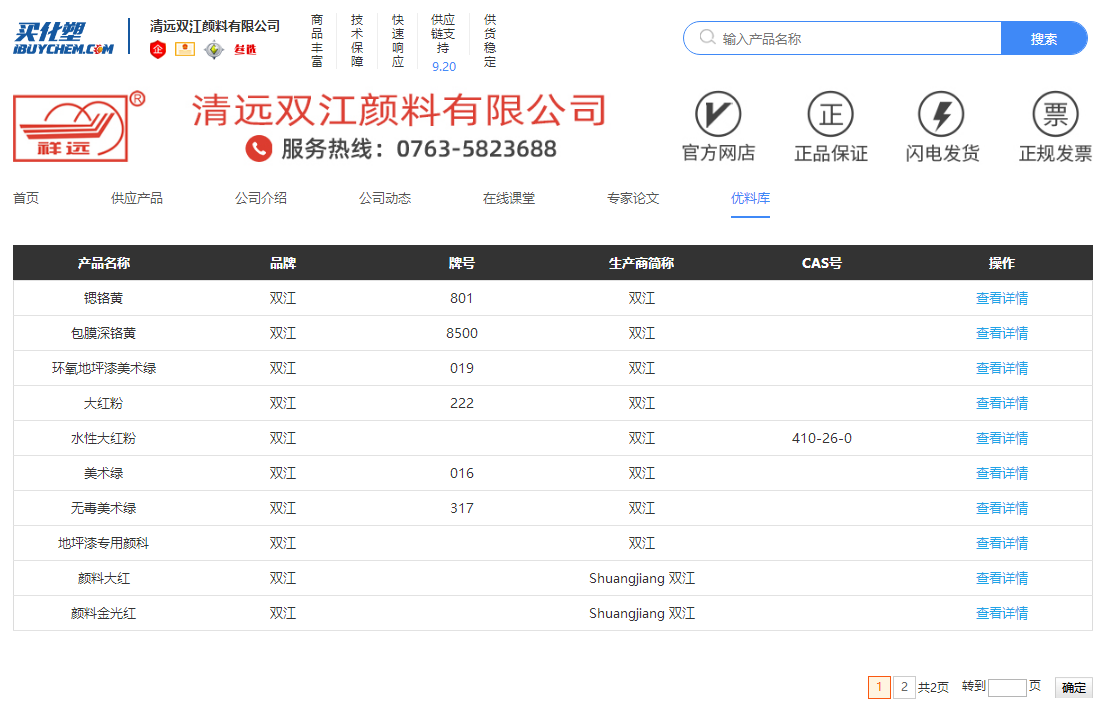Click the 生产商简称 column header
1106x704 pixels.
click(x=642, y=263)
